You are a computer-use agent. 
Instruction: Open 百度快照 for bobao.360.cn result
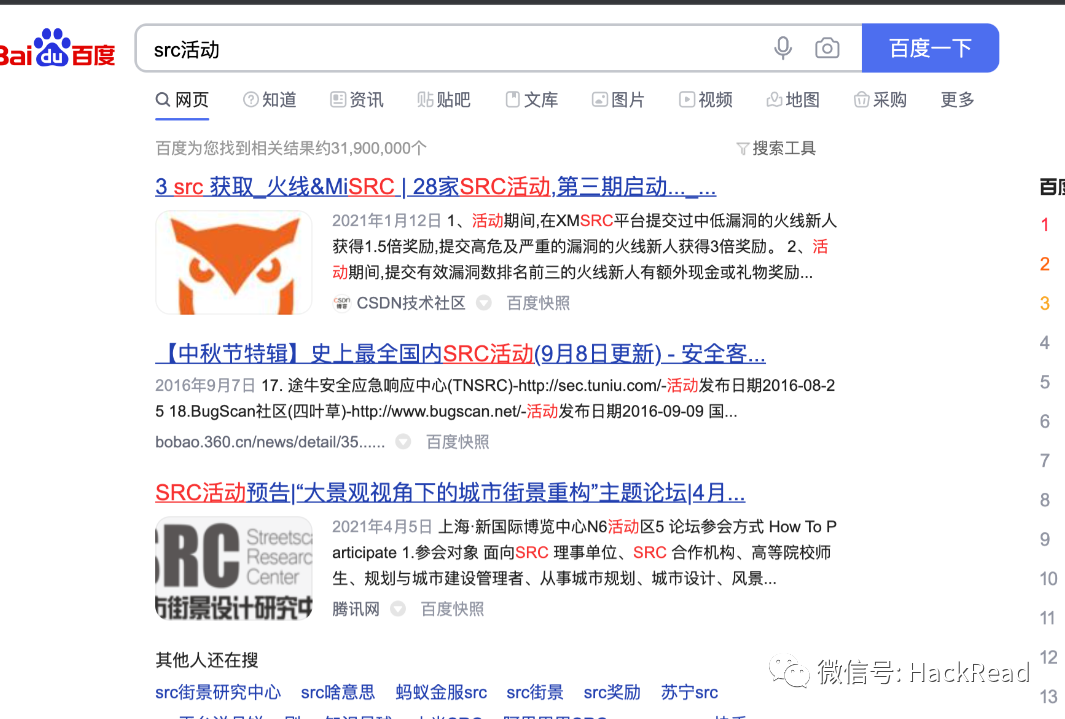(x=457, y=442)
